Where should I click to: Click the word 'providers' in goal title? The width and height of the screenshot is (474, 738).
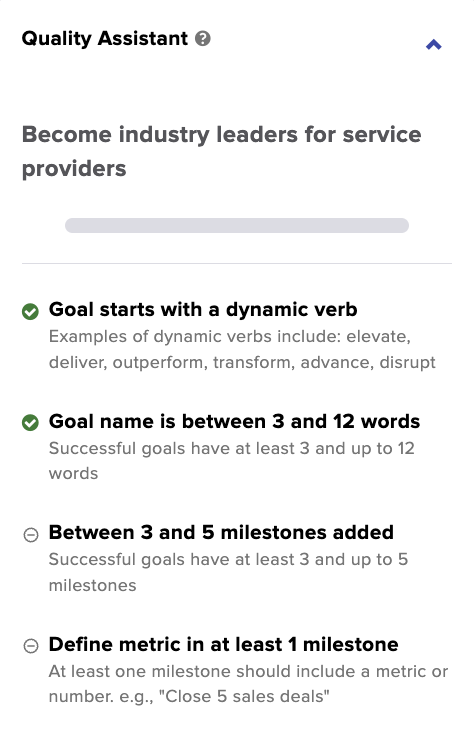(74, 169)
